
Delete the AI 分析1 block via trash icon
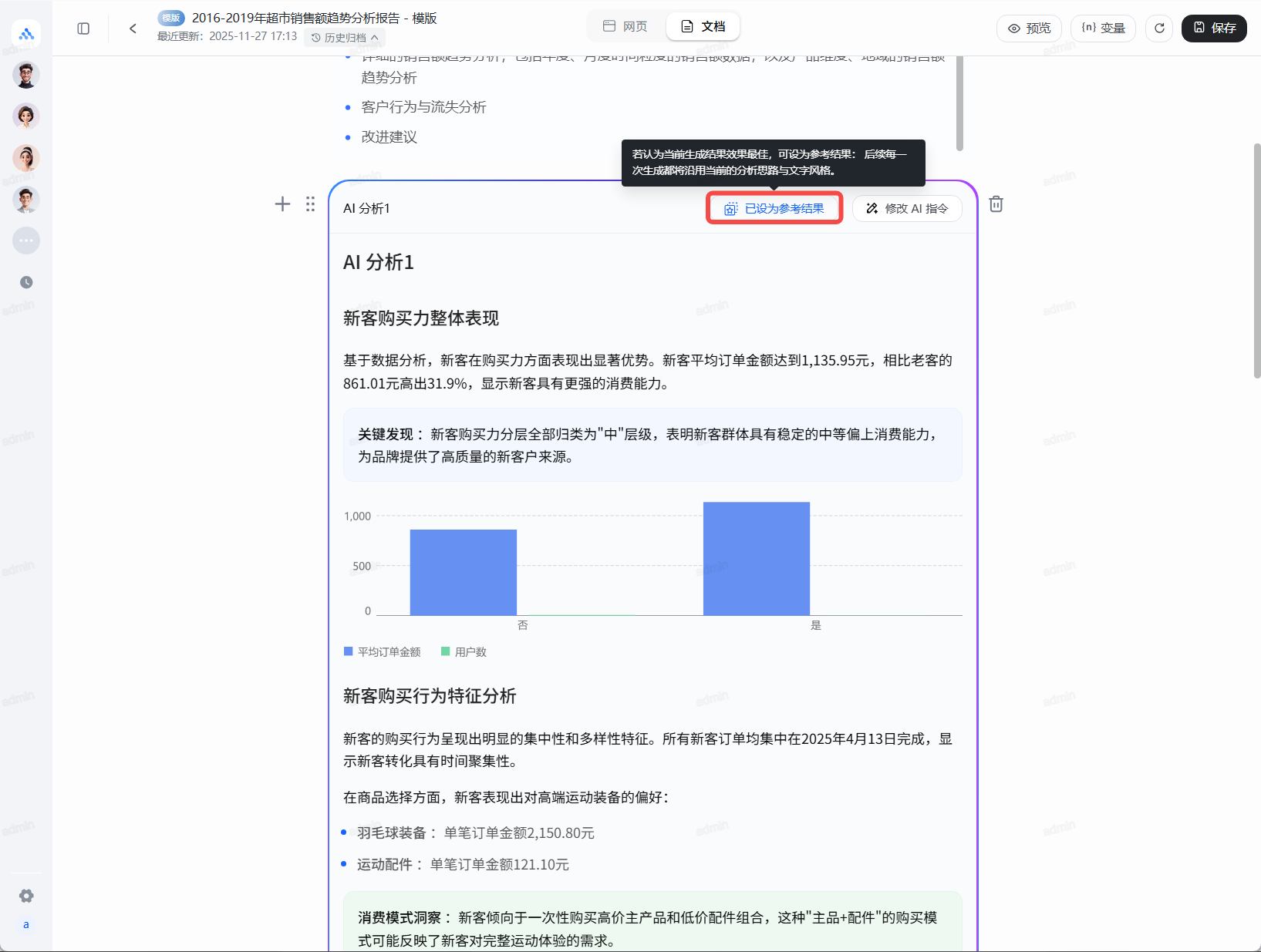[996, 204]
